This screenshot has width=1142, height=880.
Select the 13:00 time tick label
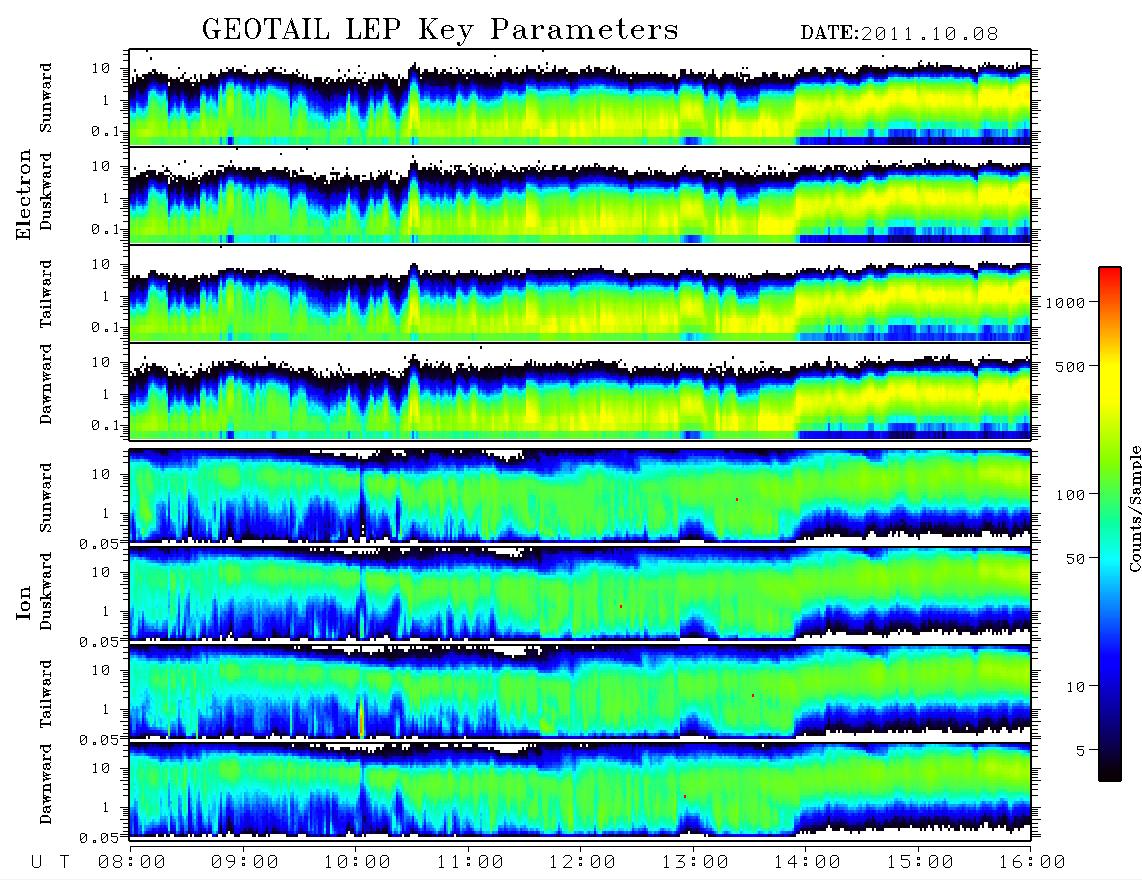(x=695, y=863)
